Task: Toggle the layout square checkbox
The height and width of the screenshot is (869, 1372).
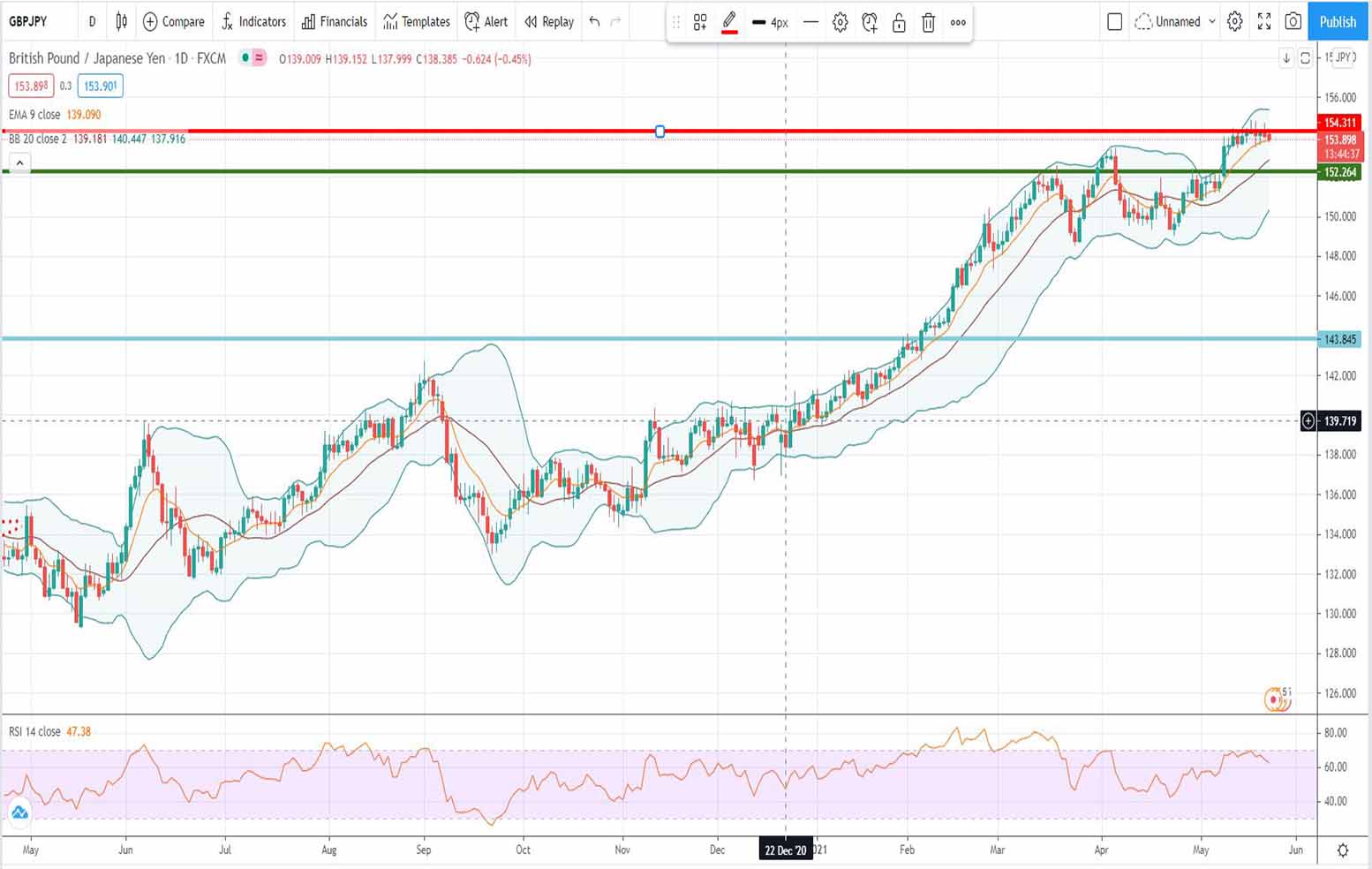Action: (x=1114, y=22)
